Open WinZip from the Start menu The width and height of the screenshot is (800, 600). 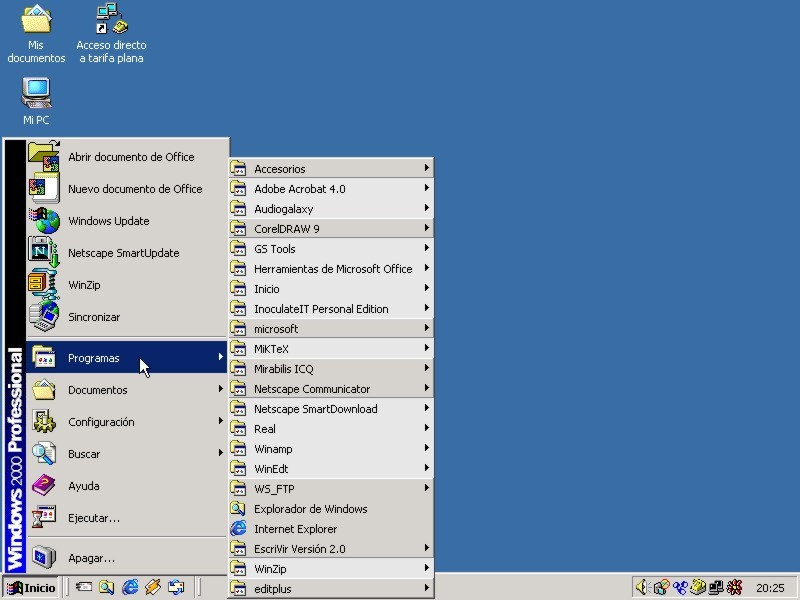pos(127,285)
